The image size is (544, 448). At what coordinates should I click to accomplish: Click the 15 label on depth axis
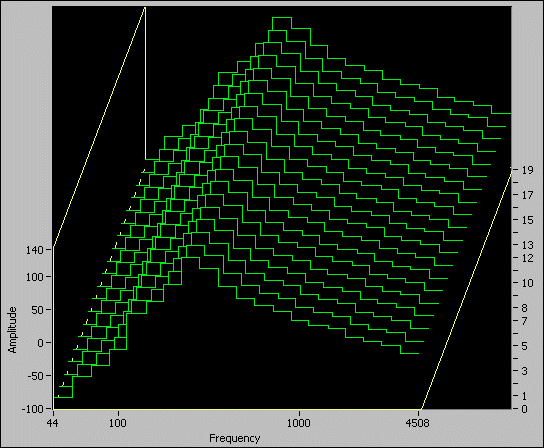click(527, 220)
